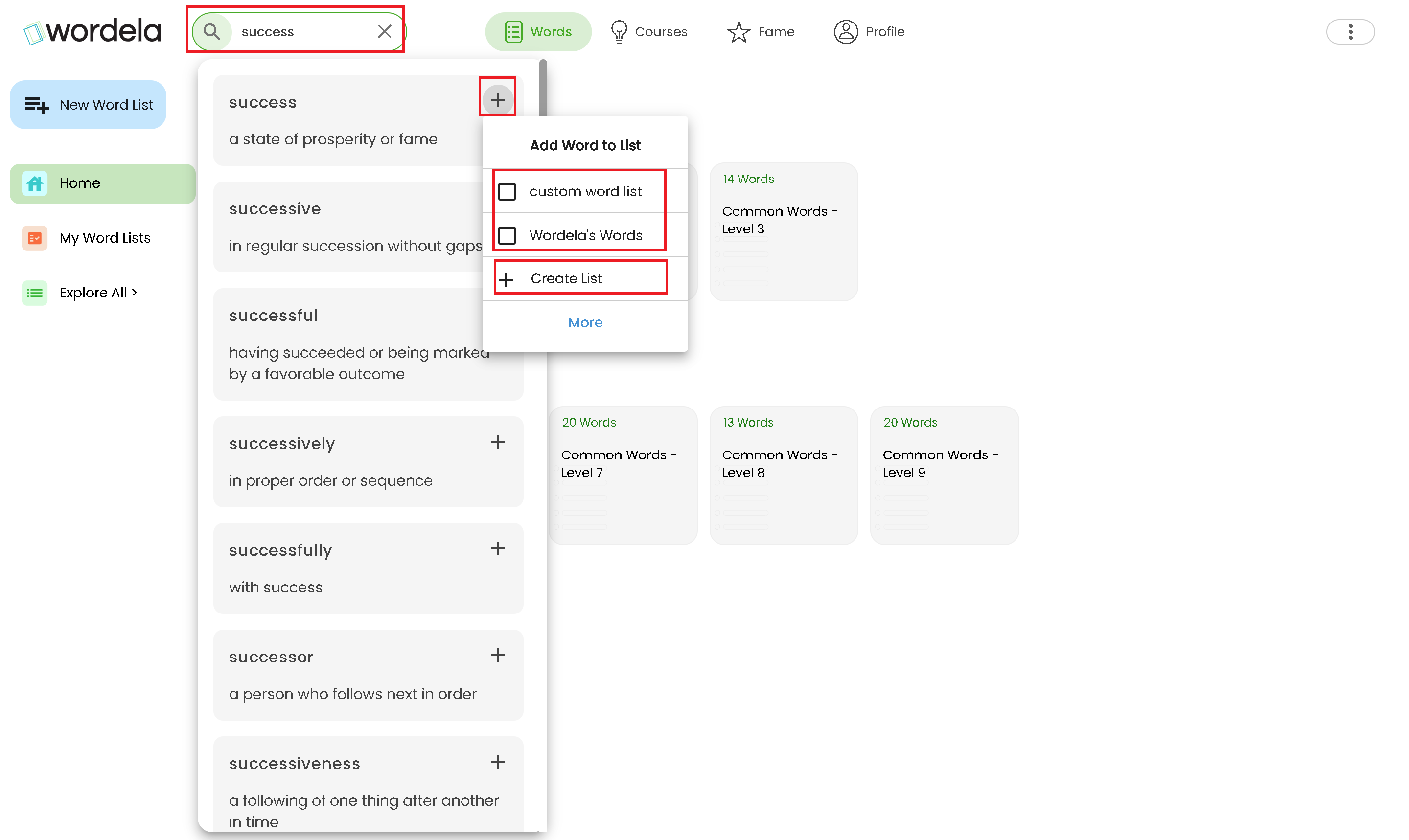This screenshot has height=840, width=1409.
Task: Click the New Word List button
Action: point(88,105)
